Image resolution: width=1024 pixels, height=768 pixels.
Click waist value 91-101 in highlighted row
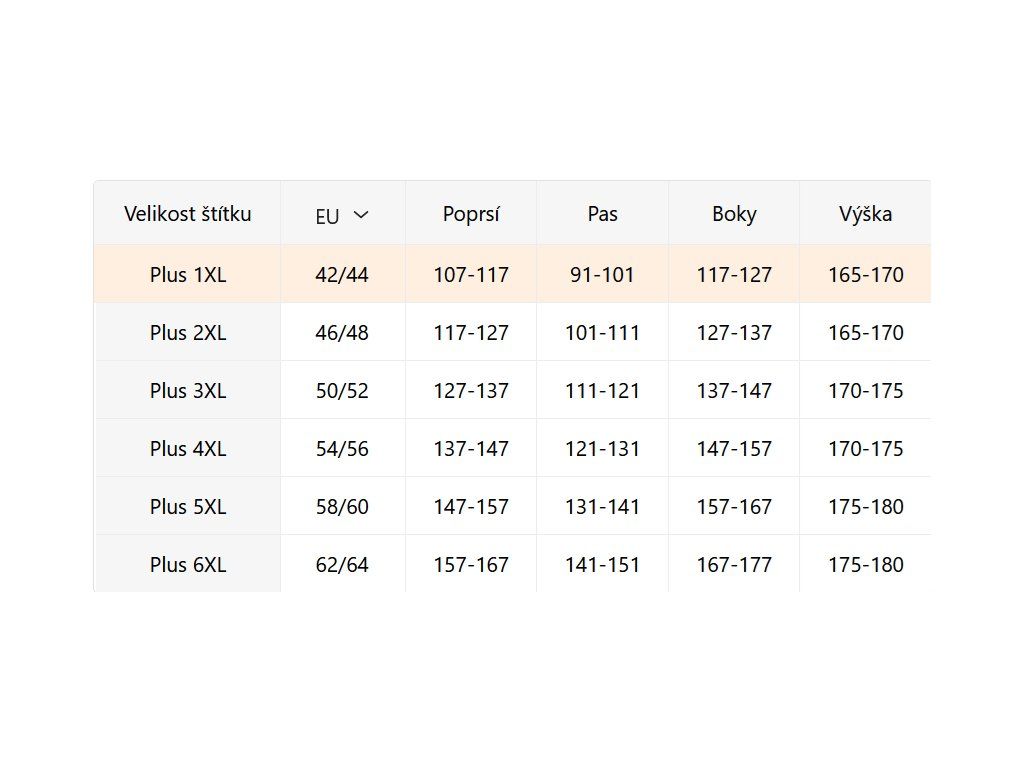click(x=603, y=275)
